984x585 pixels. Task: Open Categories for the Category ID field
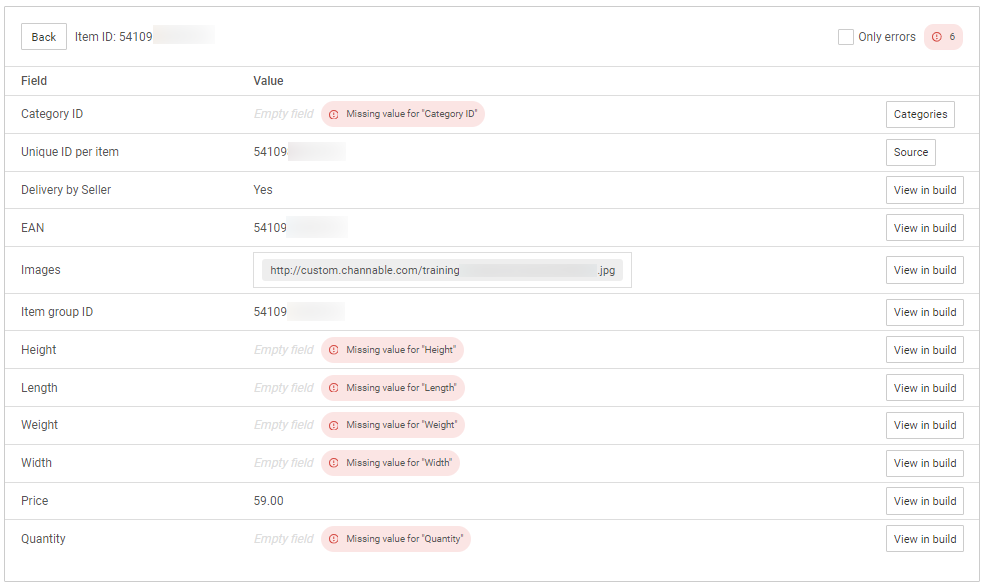920,114
